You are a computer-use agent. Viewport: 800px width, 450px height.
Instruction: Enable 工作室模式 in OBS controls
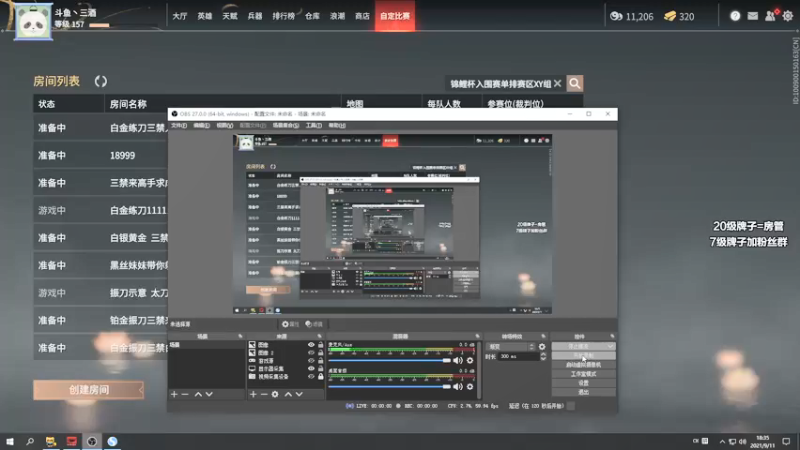coord(583,374)
